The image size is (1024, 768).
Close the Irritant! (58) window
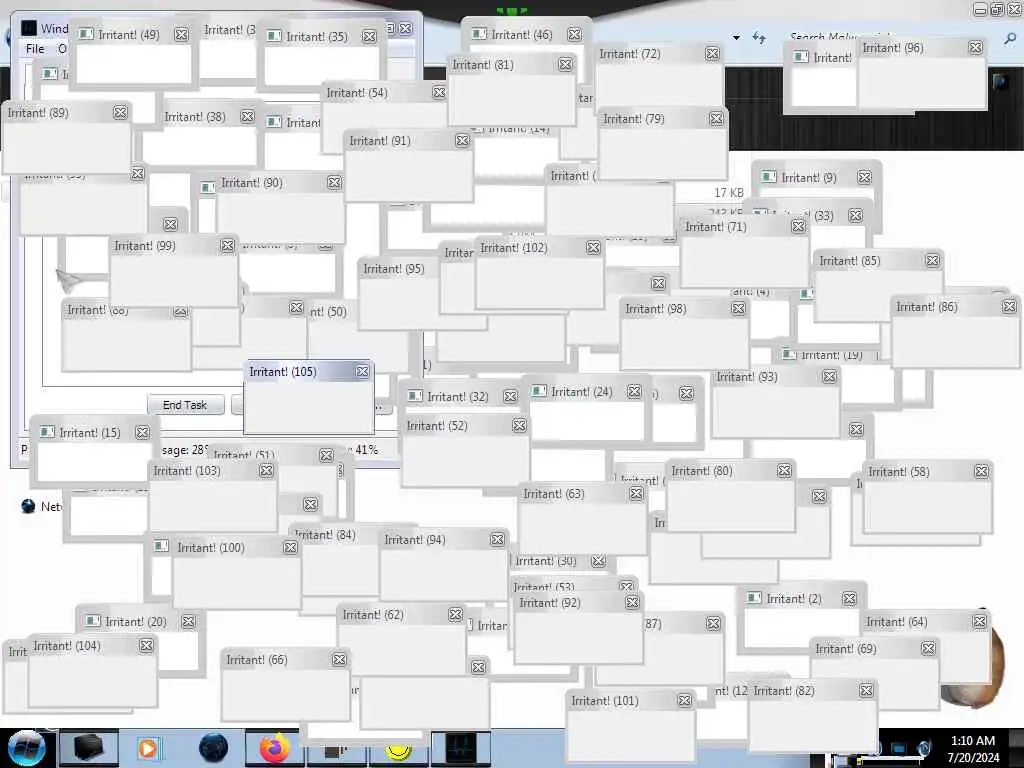(982, 472)
